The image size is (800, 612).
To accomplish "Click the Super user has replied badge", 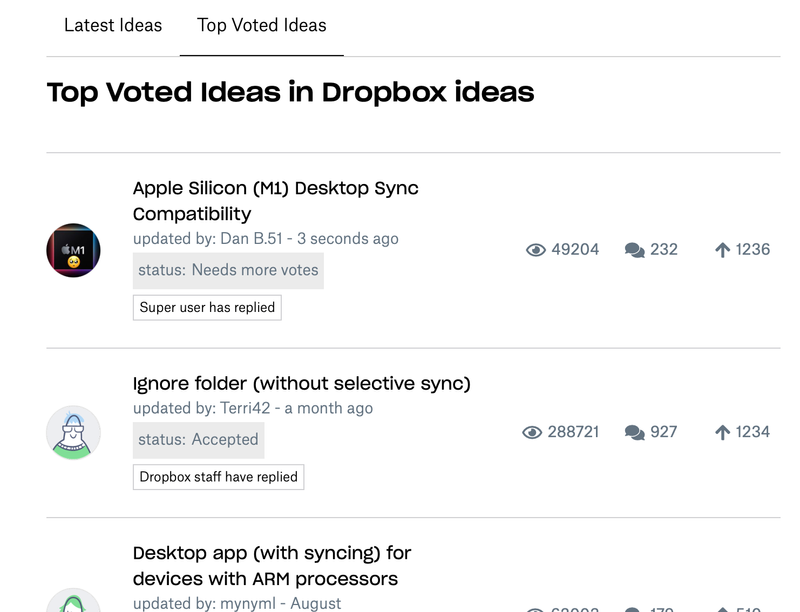I will tap(207, 307).
